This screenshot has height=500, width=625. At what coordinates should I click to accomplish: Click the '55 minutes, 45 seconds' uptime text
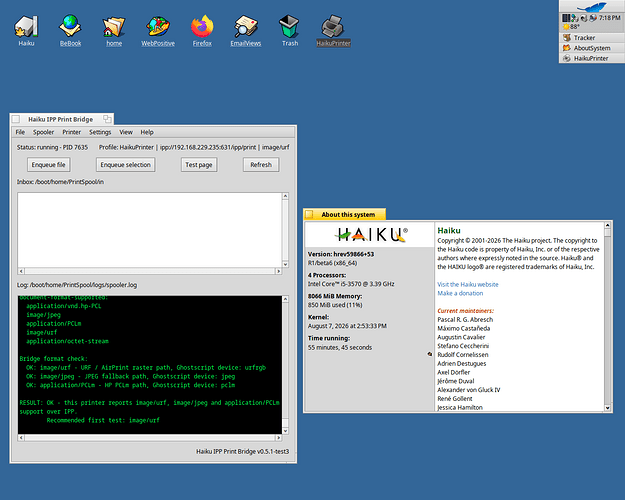click(340, 347)
